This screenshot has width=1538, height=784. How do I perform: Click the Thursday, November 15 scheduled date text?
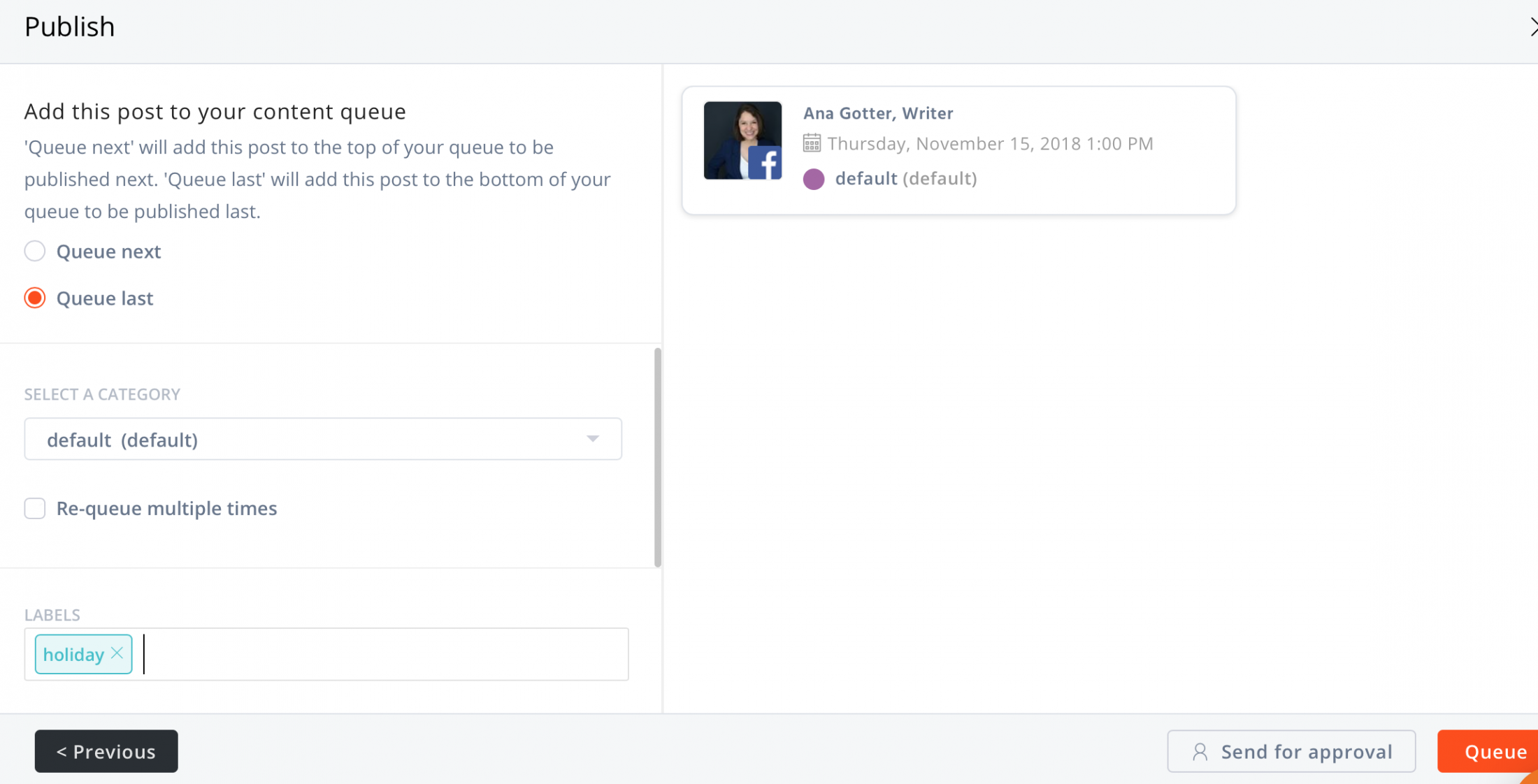point(990,144)
